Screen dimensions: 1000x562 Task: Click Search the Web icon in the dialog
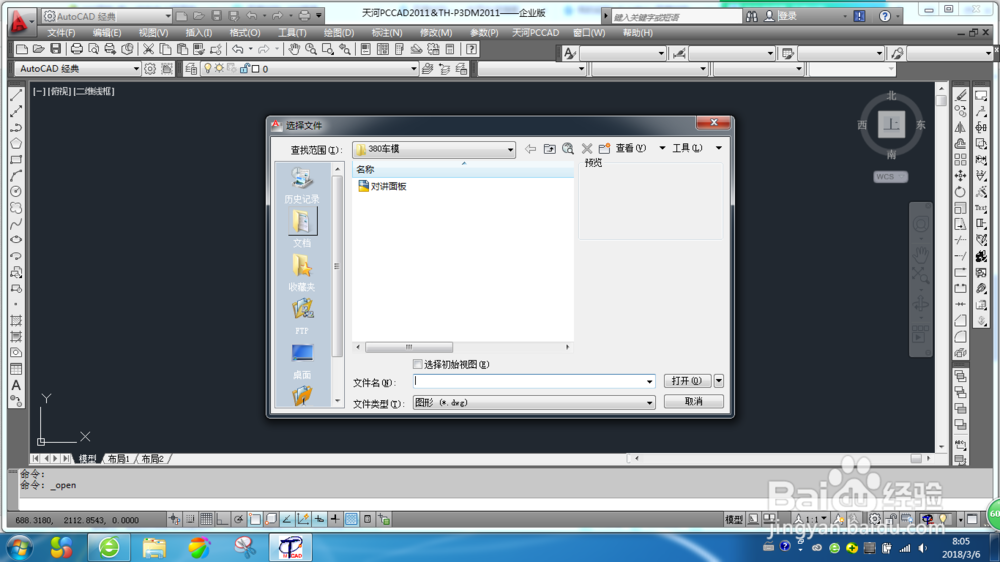click(568, 149)
